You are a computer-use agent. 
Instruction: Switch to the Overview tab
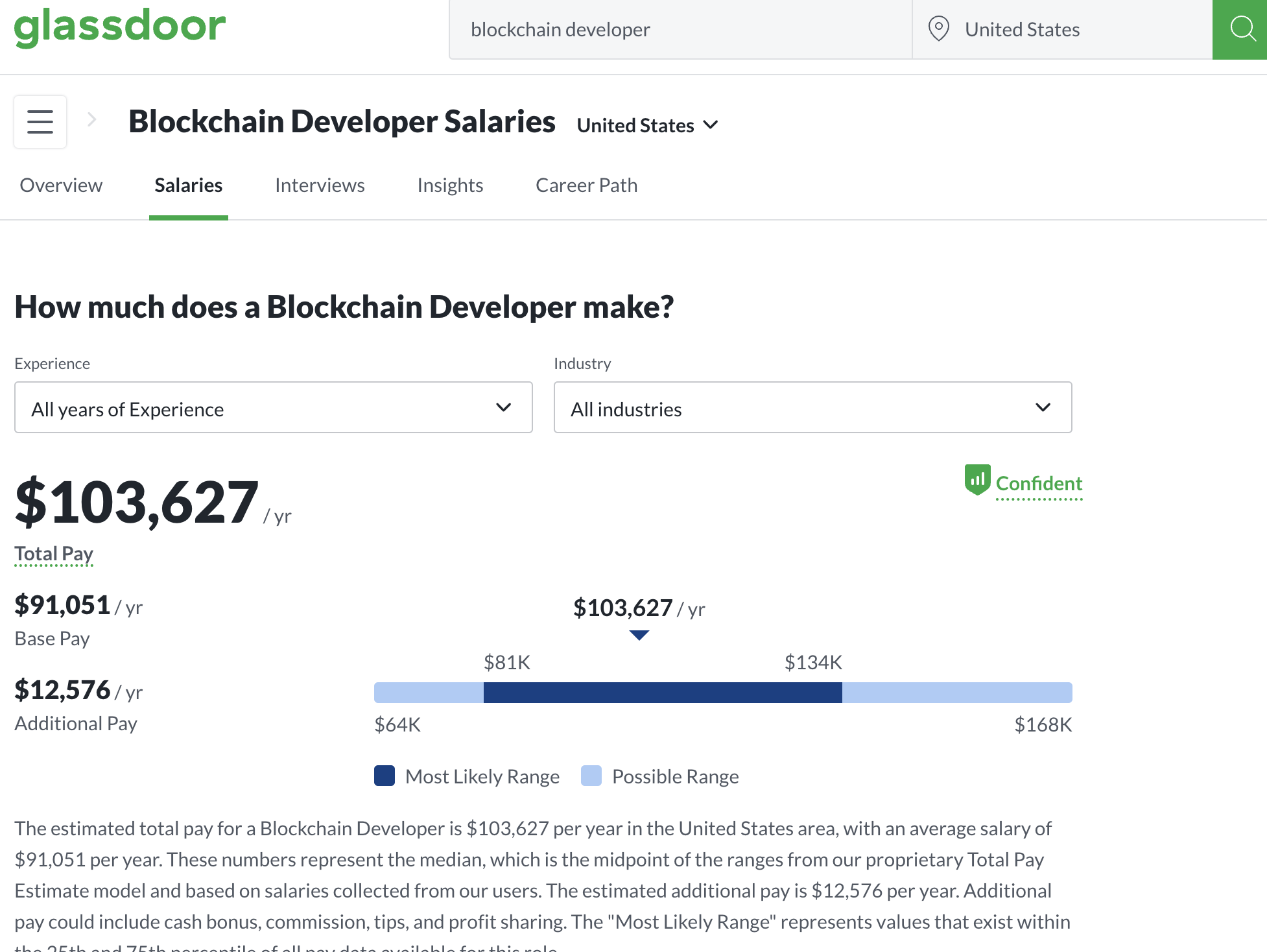(61, 185)
